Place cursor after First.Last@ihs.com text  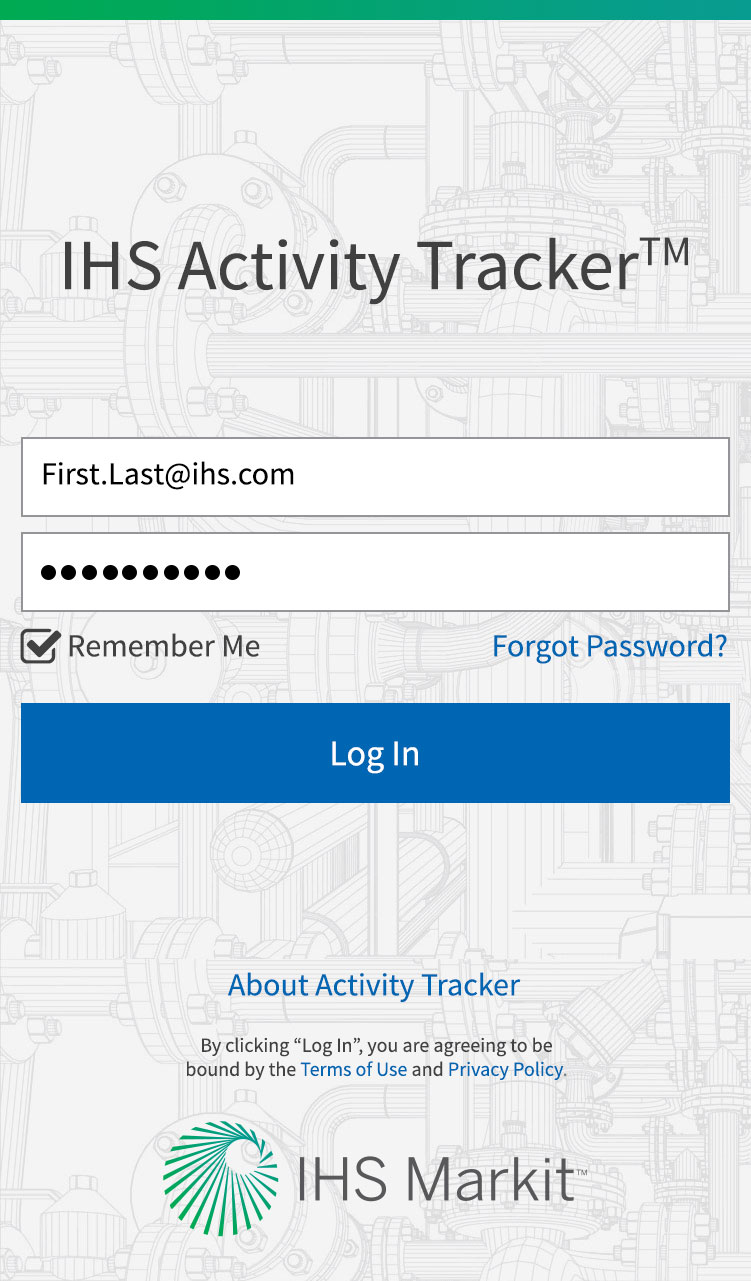(x=297, y=474)
